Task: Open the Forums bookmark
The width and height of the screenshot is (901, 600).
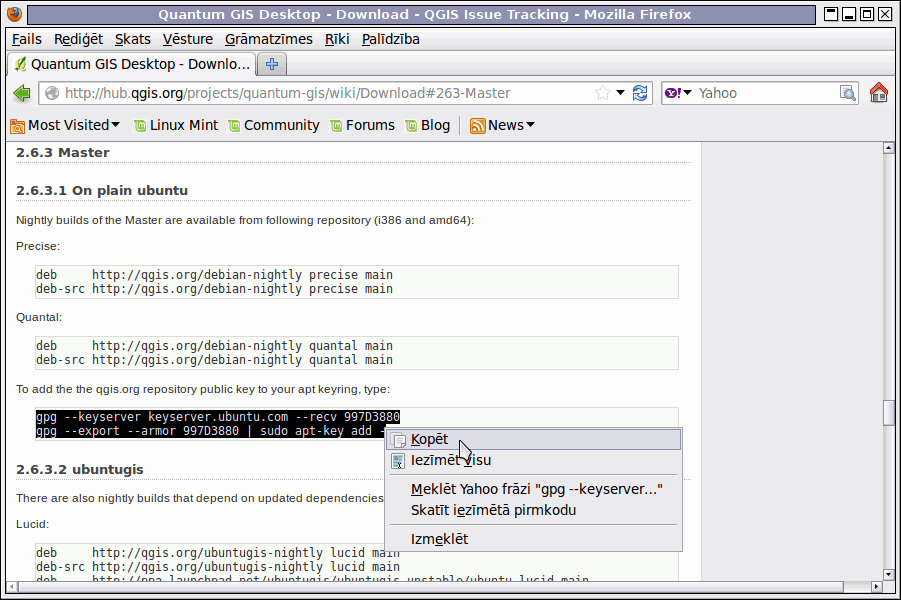Action: click(x=363, y=125)
